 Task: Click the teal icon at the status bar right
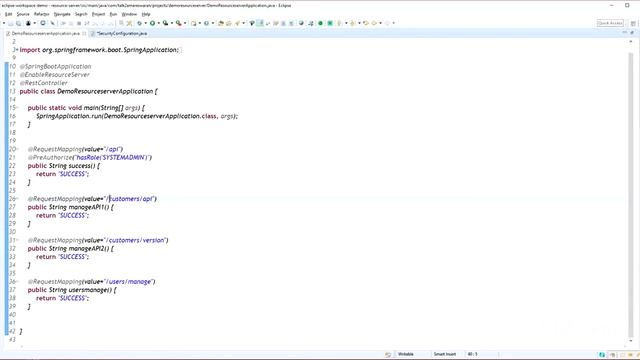pyautogui.click(x=602, y=355)
